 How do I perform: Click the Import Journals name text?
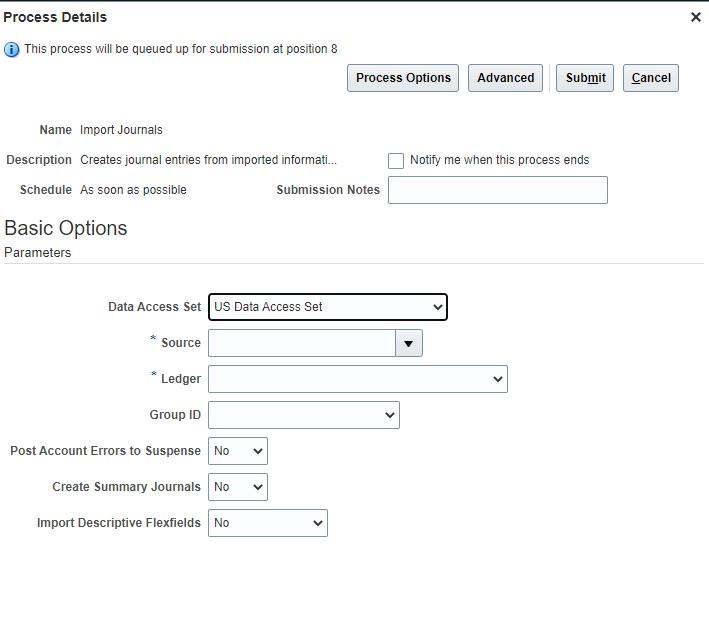[121, 130]
